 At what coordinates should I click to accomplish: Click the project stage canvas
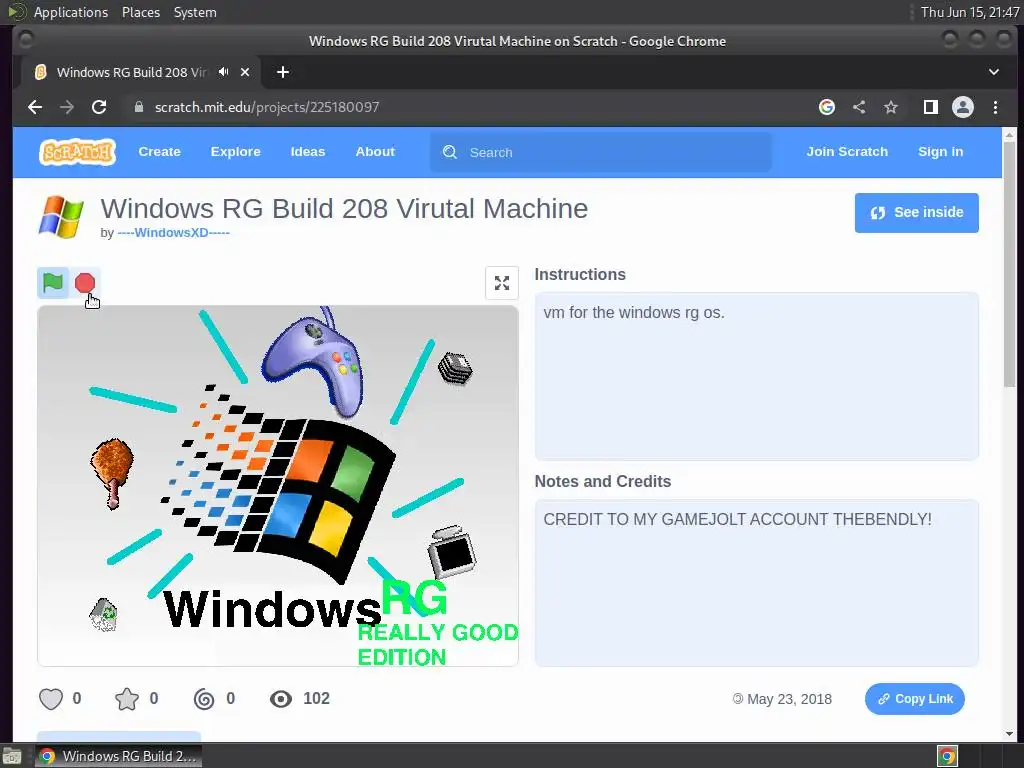(x=278, y=486)
